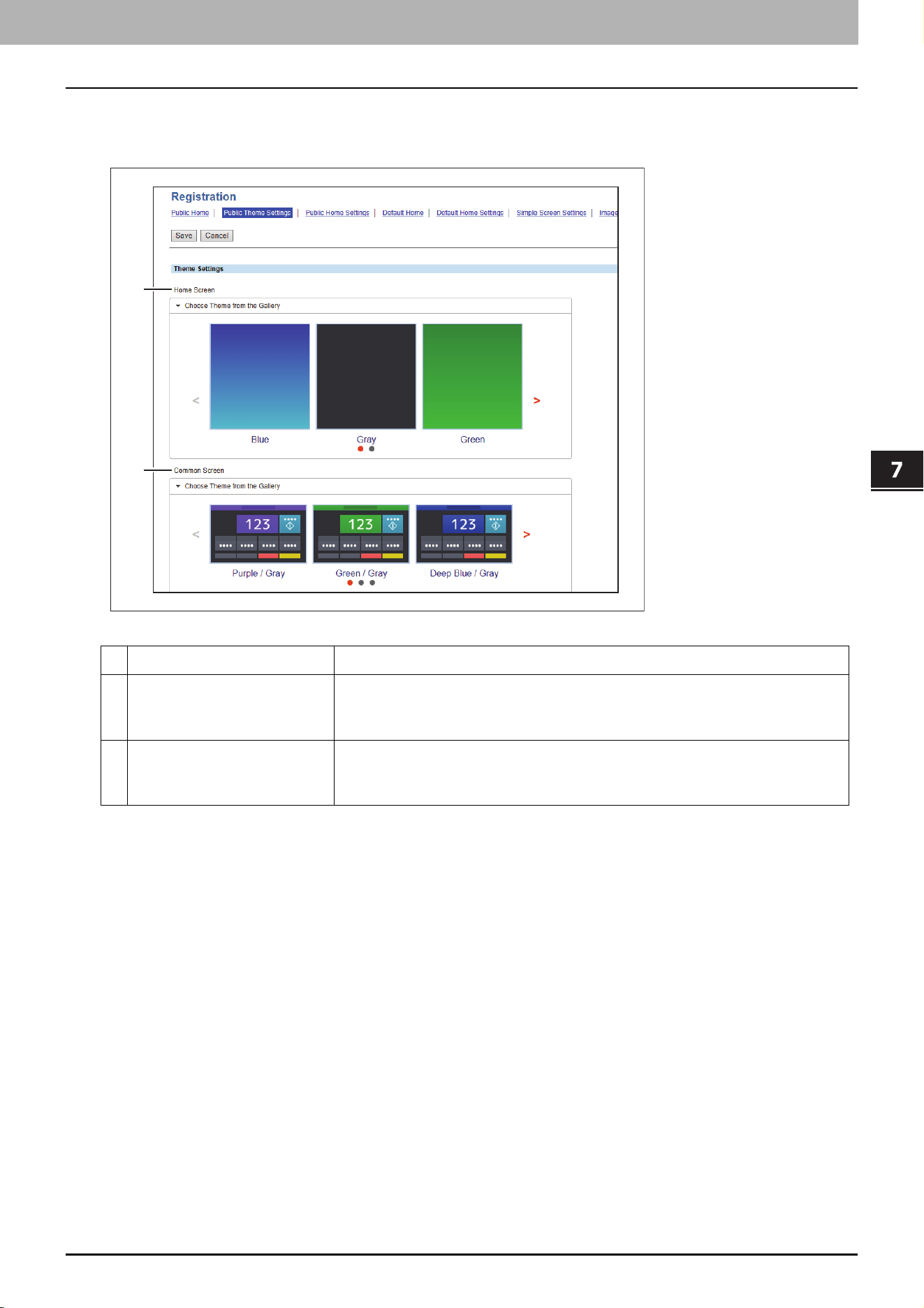Image resolution: width=924 pixels, height=1308 pixels.
Task: Select last page dot in Common Screen gallery
Action: (372, 583)
